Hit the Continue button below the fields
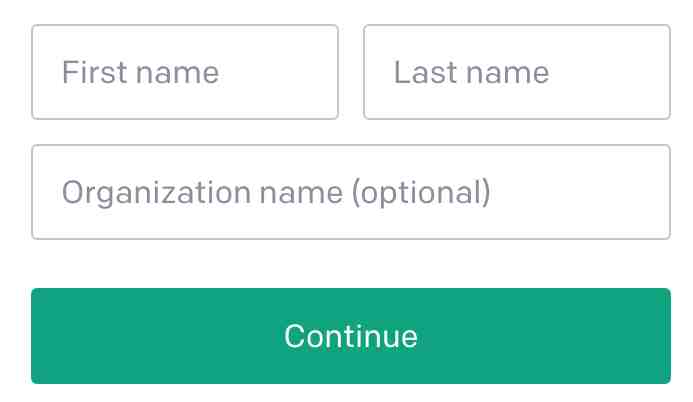 click(x=350, y=336)
